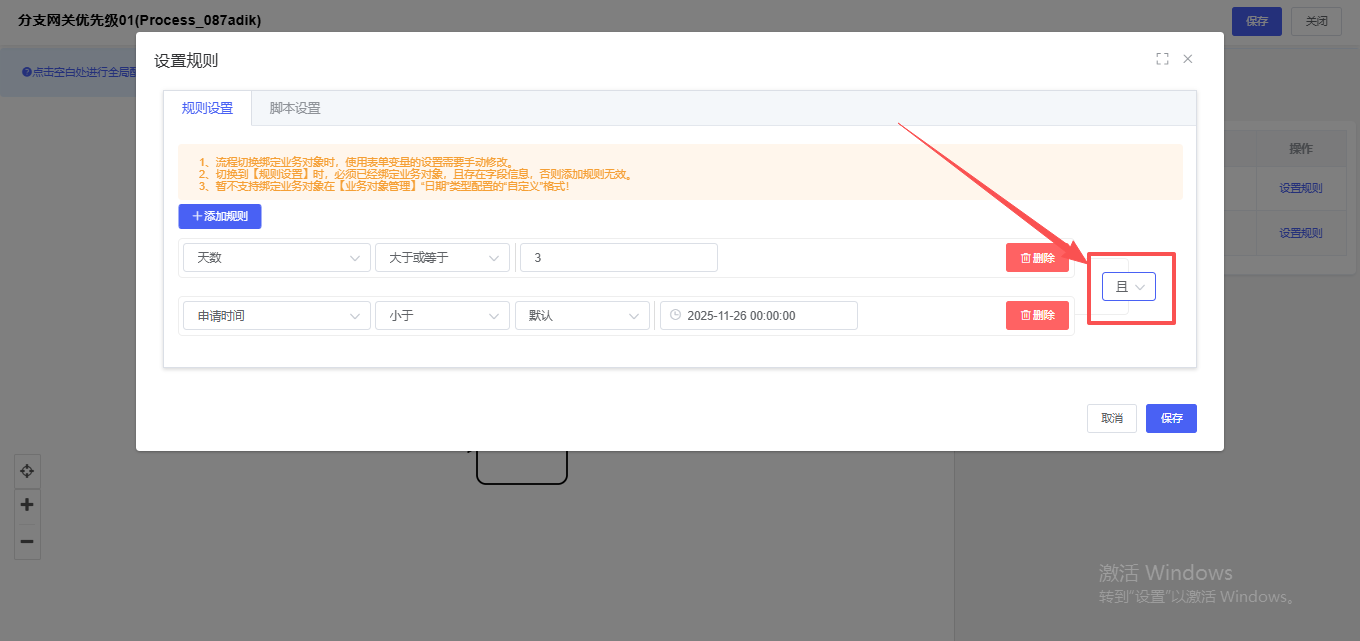Expand the 默认 value type dropdown

click(x=582, y=315)
